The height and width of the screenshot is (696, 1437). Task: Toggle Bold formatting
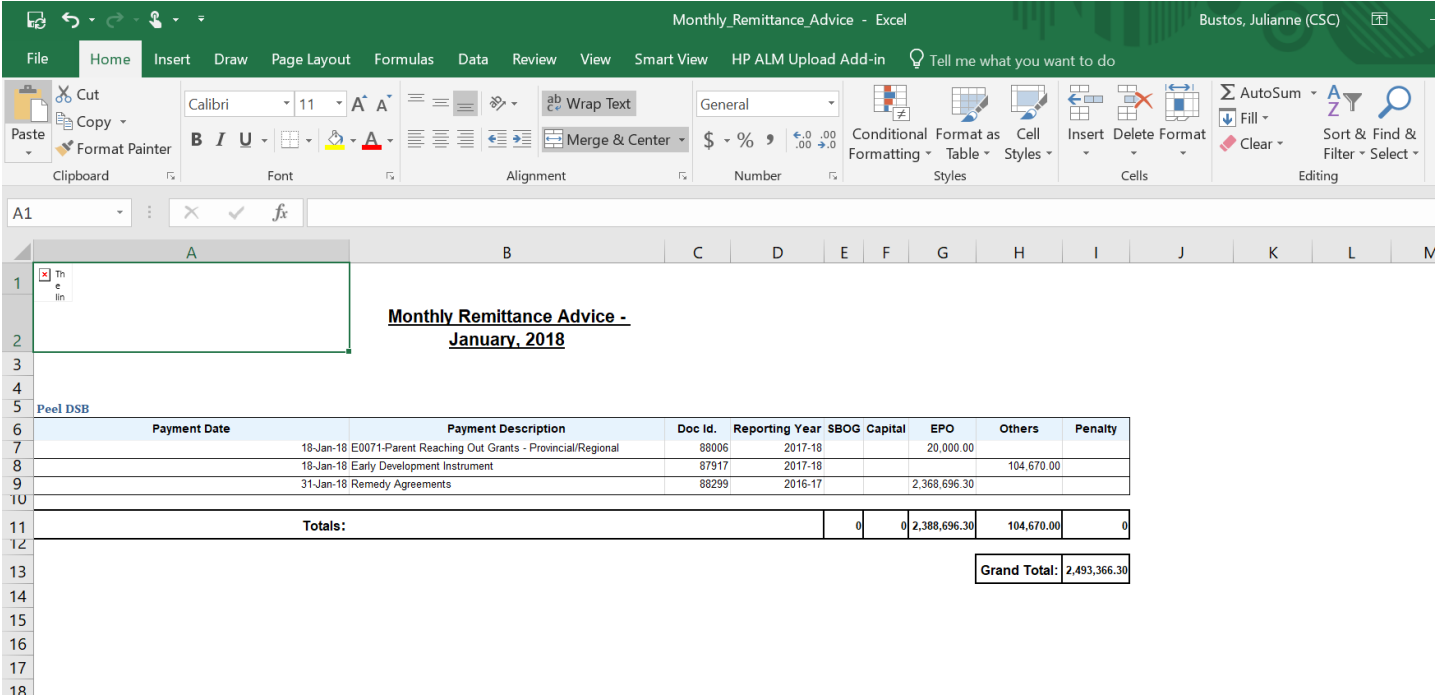pyautogui.click(x=196, y=140)
